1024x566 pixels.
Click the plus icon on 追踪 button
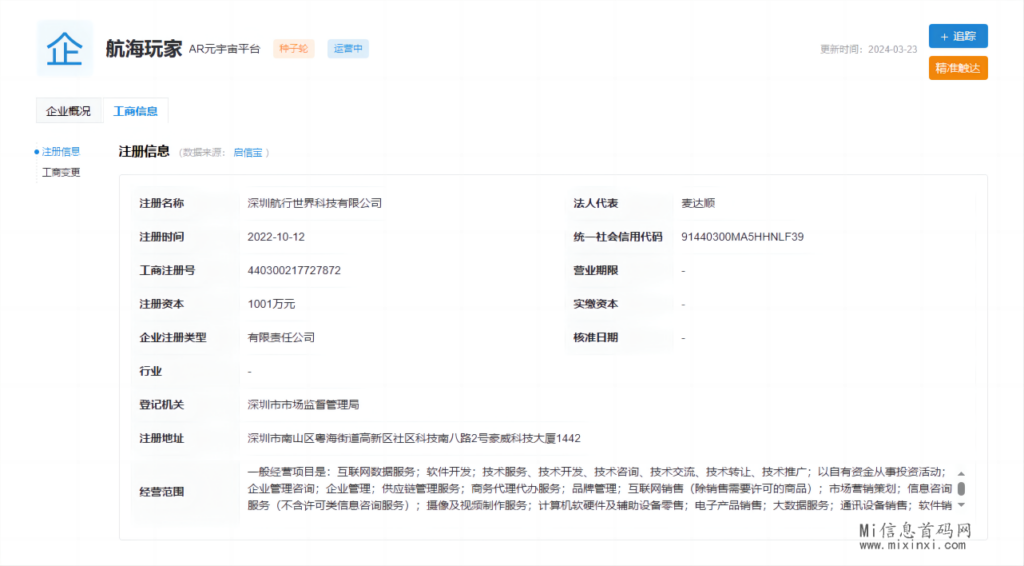pyautogui.click(x=944, y=36)
